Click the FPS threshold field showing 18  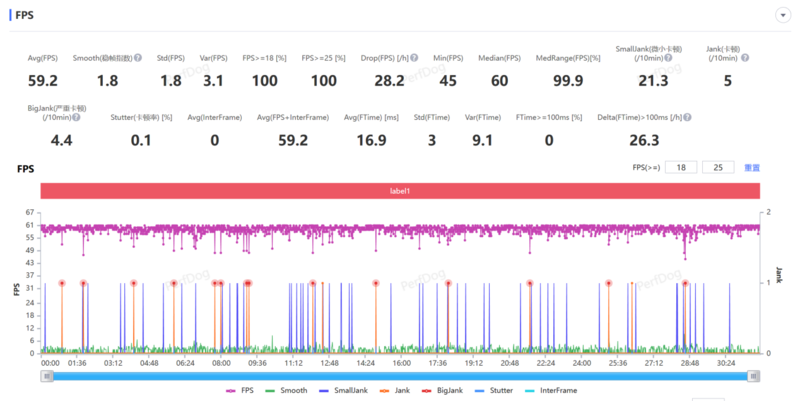point(681,167)
